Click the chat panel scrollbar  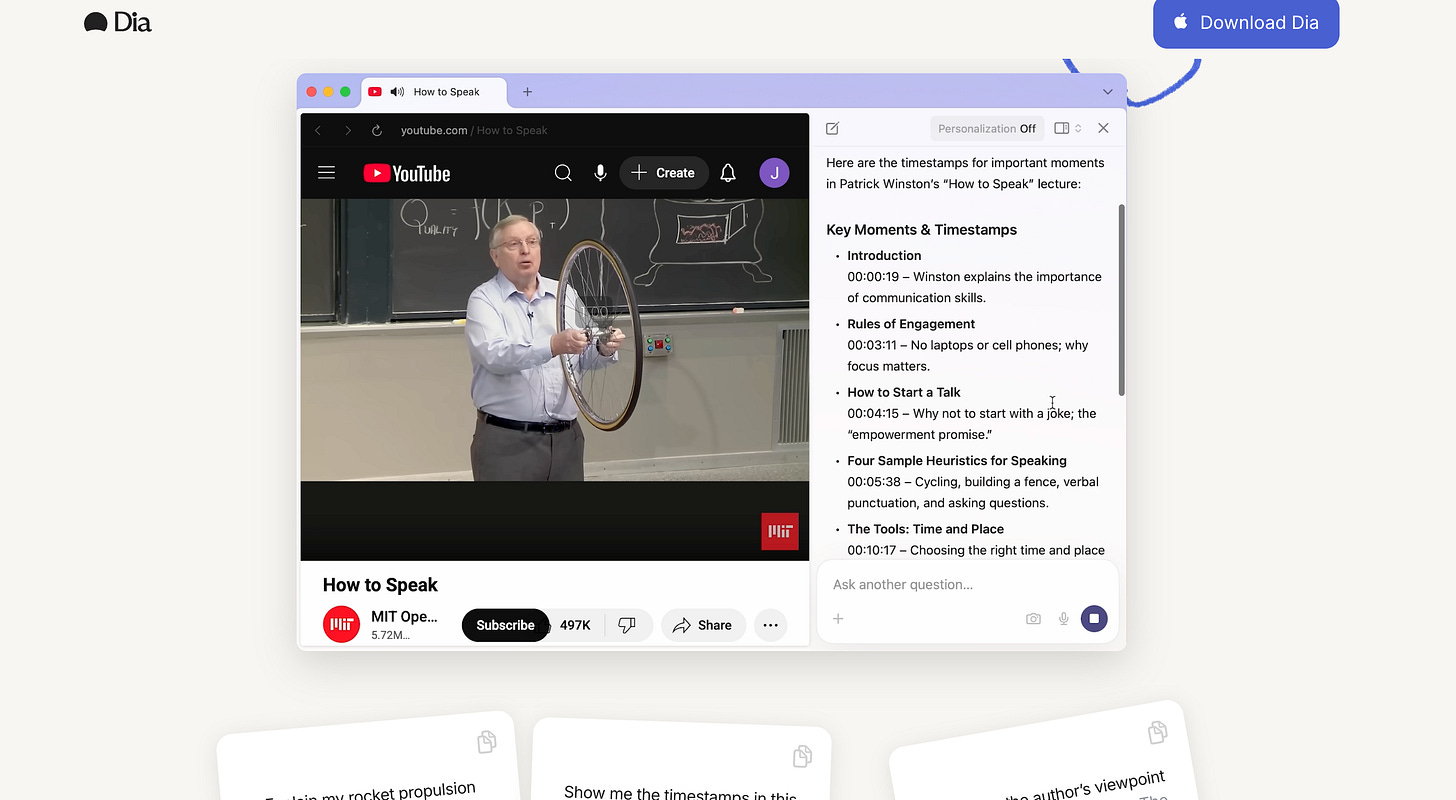pyautogui.click(x=1121, y=300)
